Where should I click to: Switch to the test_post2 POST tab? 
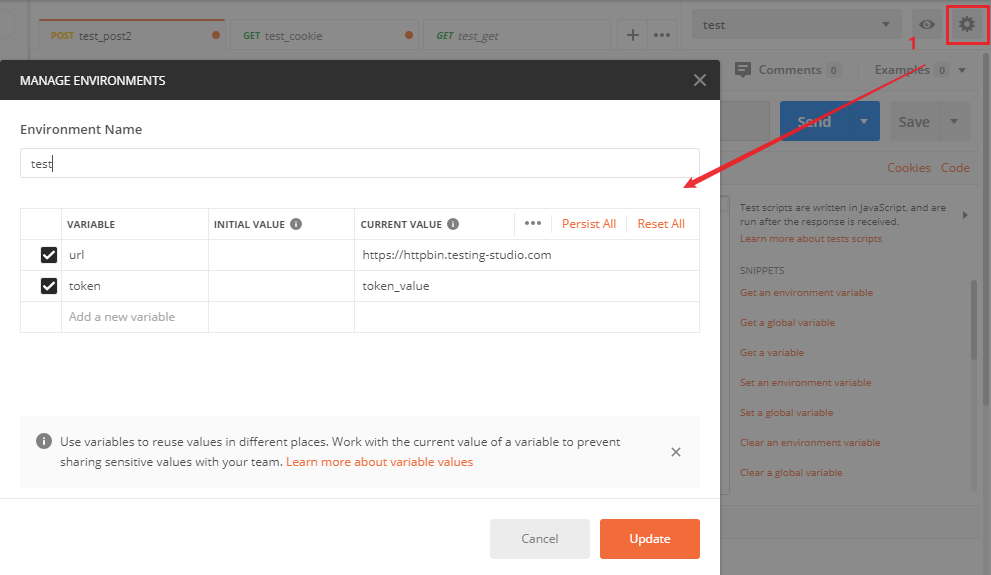(x=132, y=35)
